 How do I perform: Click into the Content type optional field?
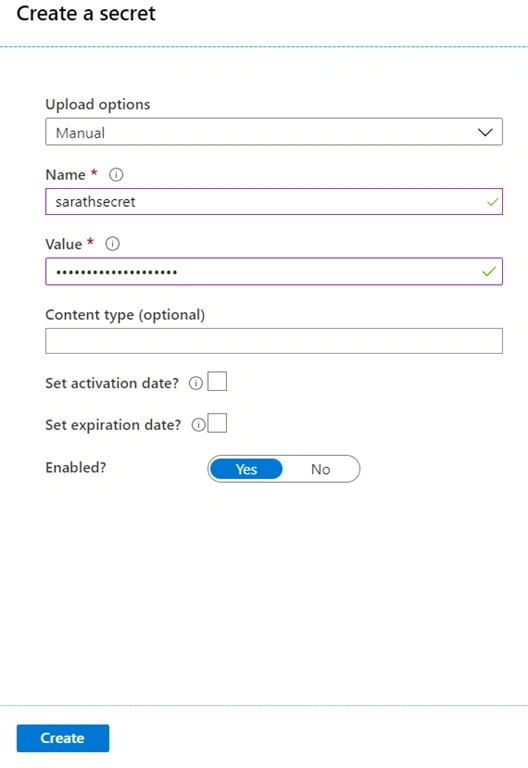coord(274,341)
